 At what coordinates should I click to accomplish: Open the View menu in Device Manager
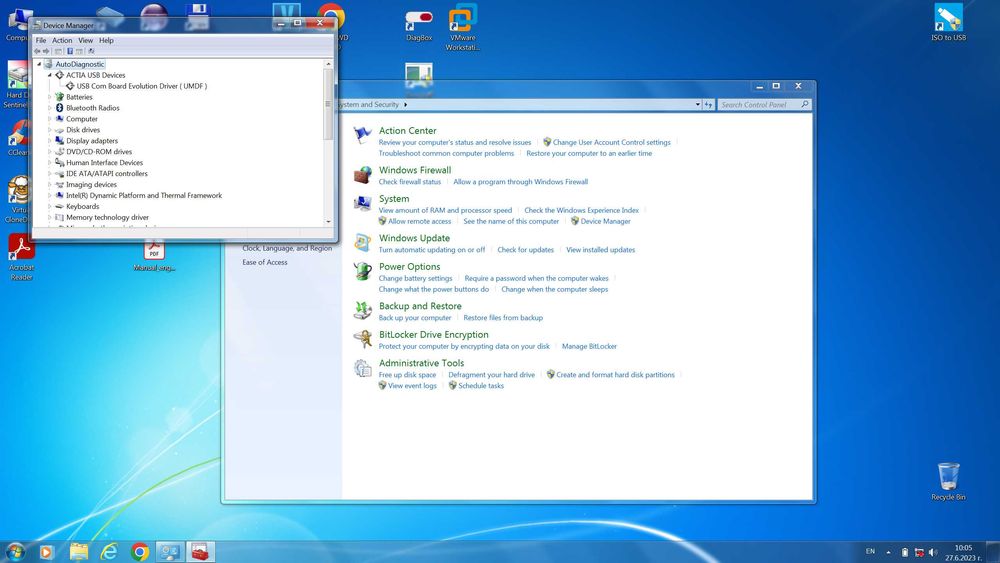86,41
